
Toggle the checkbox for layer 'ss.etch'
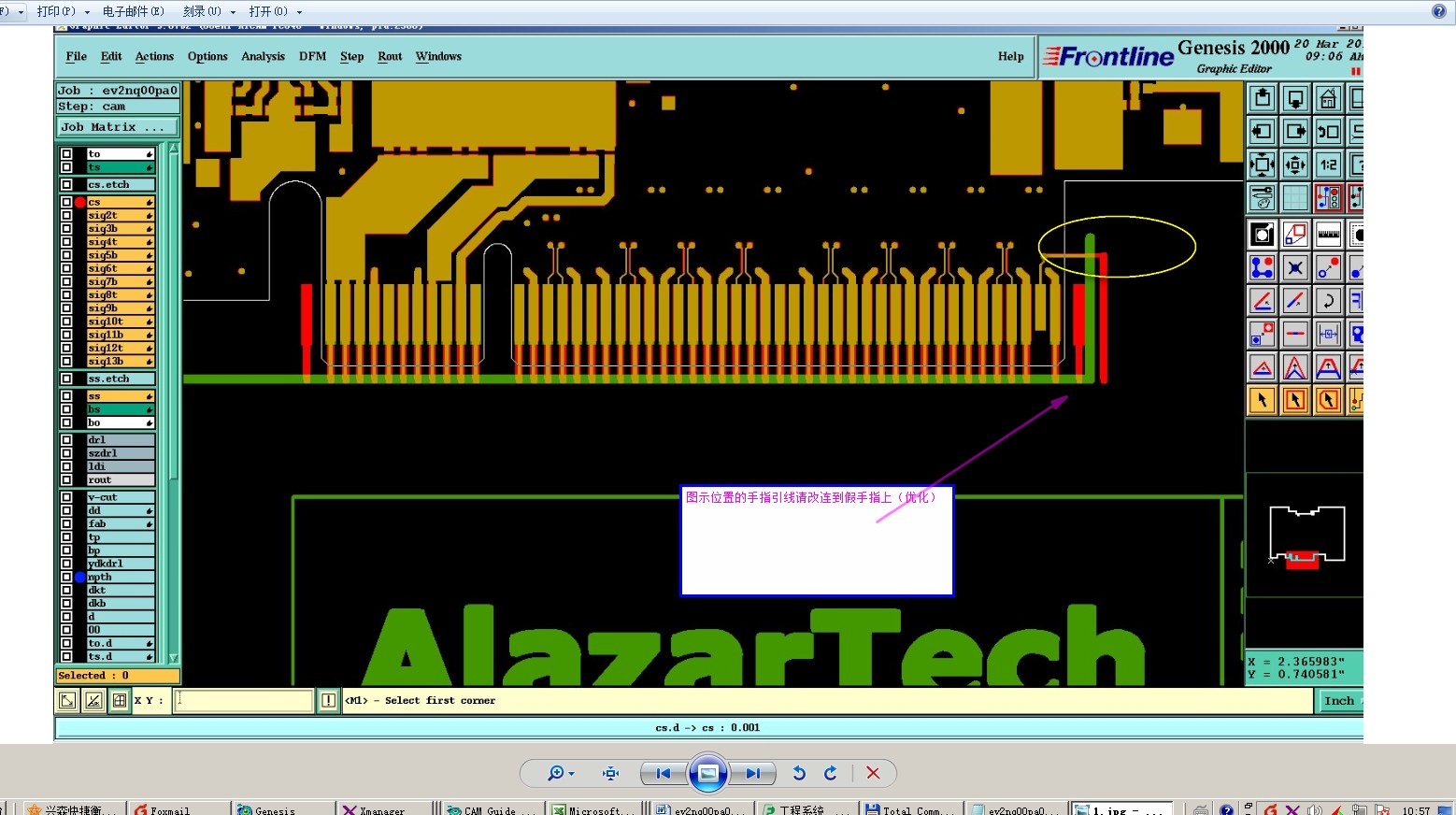[x=66, y=379]
